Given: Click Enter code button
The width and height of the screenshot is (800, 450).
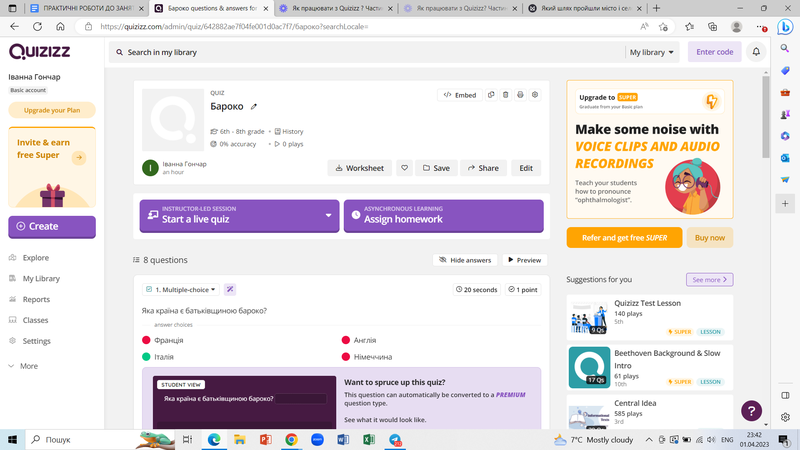Looking at the screenshot, I should pos(714,52).
